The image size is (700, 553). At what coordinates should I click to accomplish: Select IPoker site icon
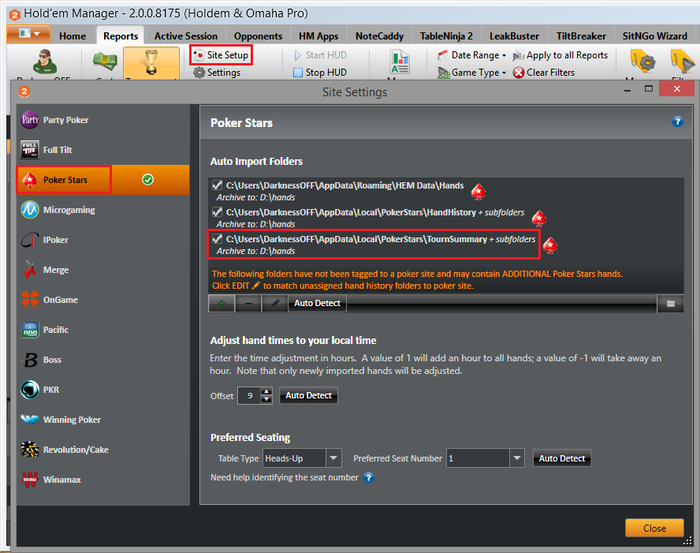click(30, 240)
